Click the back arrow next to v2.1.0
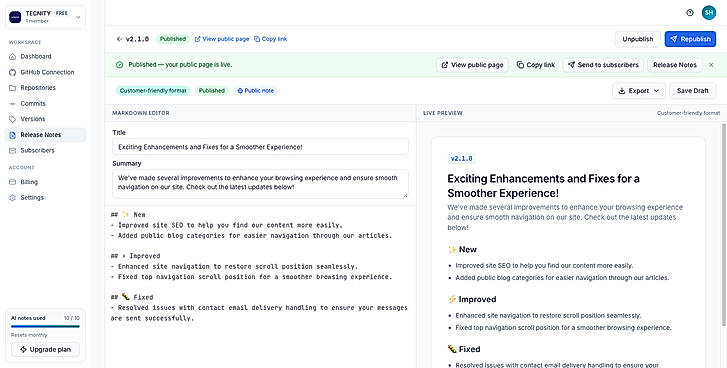Screen dimensions: 727x368 pos(119,39)
